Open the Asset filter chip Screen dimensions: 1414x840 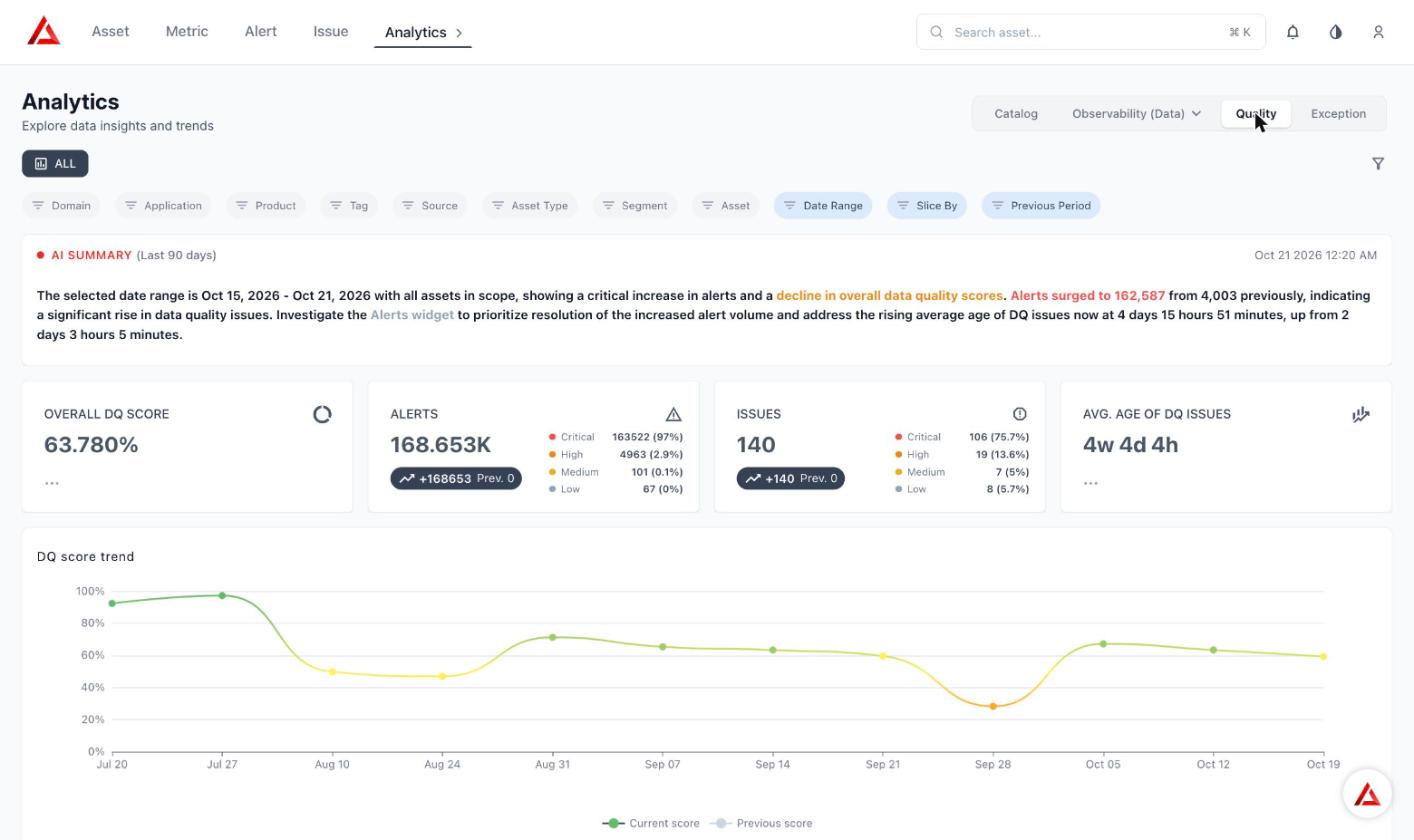726,205
